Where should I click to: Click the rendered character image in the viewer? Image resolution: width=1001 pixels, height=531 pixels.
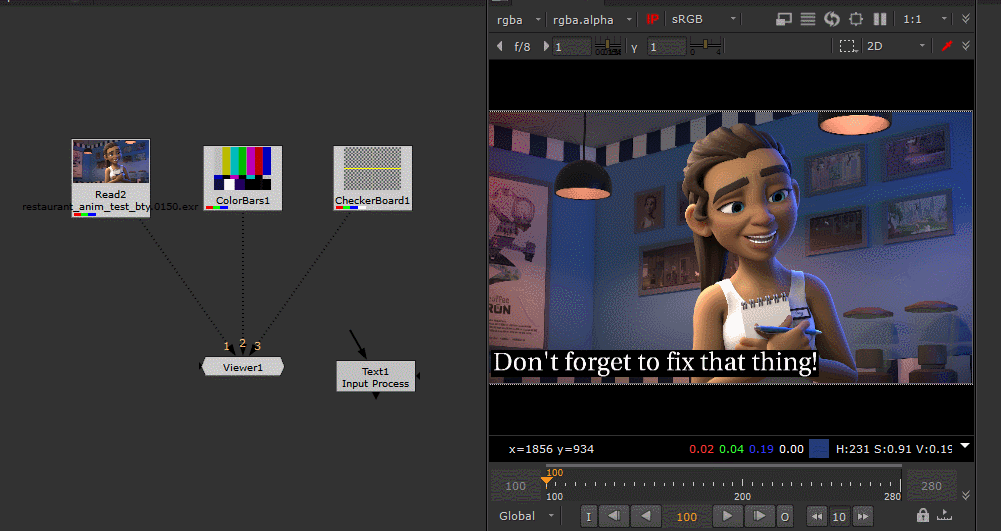[731, 248]
